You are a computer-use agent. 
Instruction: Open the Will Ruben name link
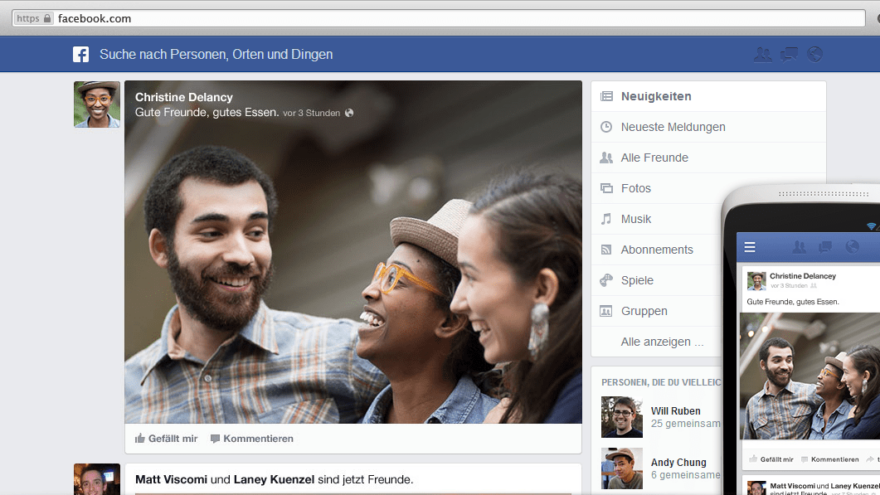coord(676,411)
